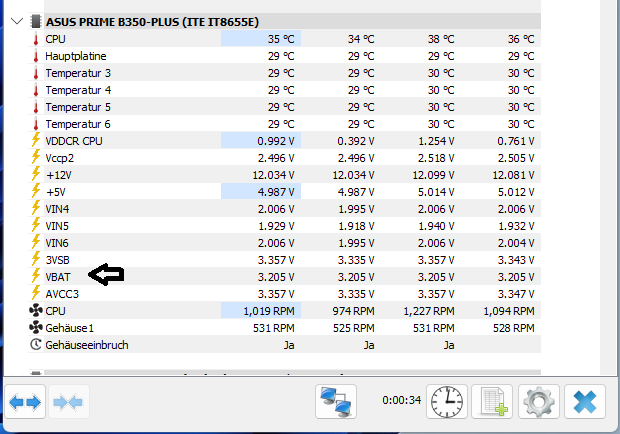The height and width of the screenshot is (434, 620).
Task: Expand the sensor columns with the blue arrows button
Action: [x=25, y=402]
